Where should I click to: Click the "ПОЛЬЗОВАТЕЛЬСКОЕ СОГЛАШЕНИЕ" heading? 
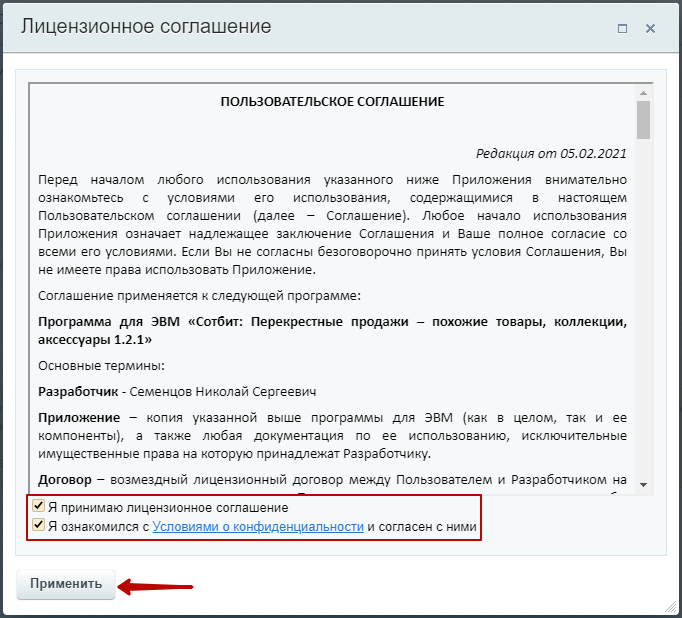point(333,102)
